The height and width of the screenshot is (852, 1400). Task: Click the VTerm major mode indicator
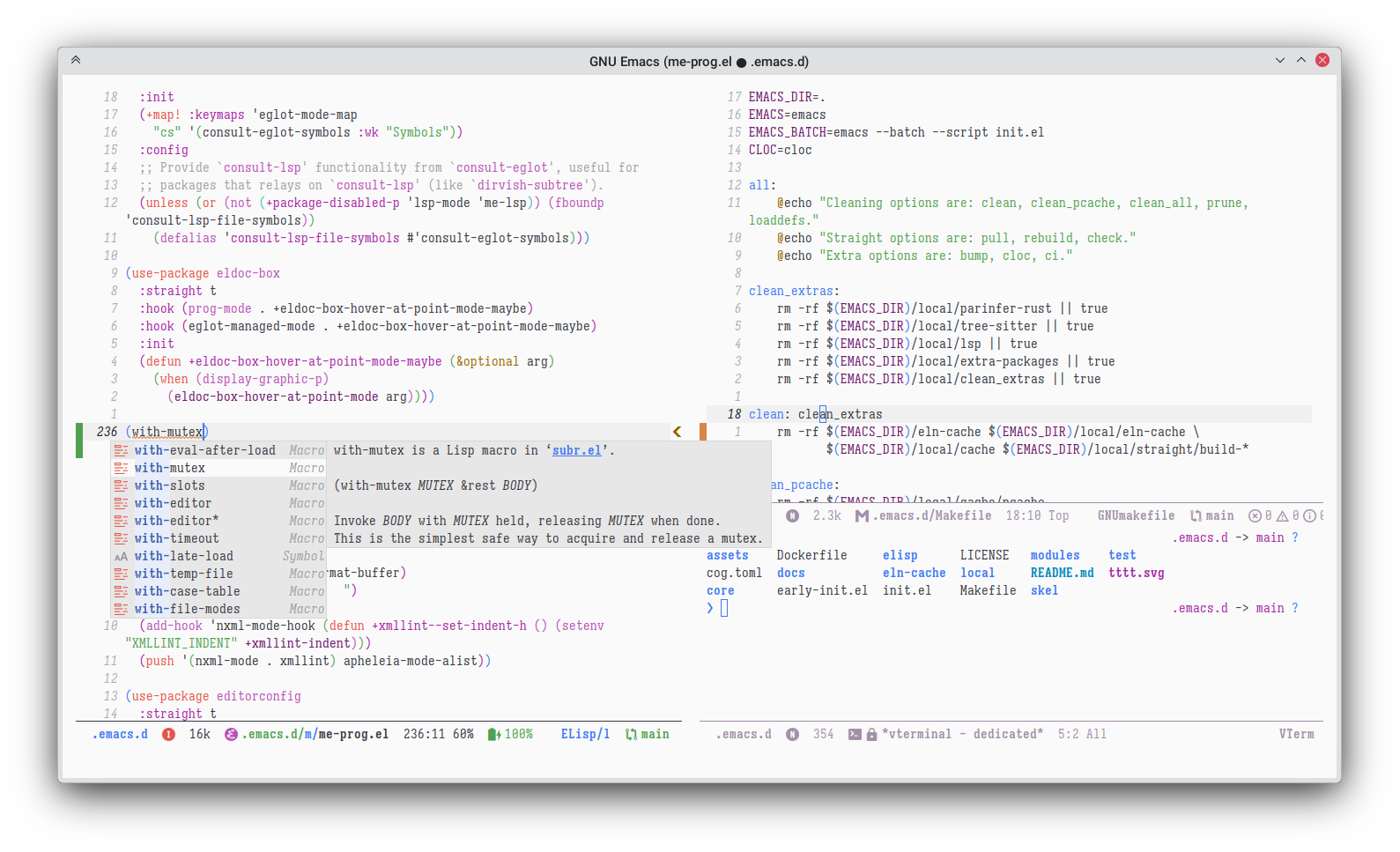coord(1296,734)
